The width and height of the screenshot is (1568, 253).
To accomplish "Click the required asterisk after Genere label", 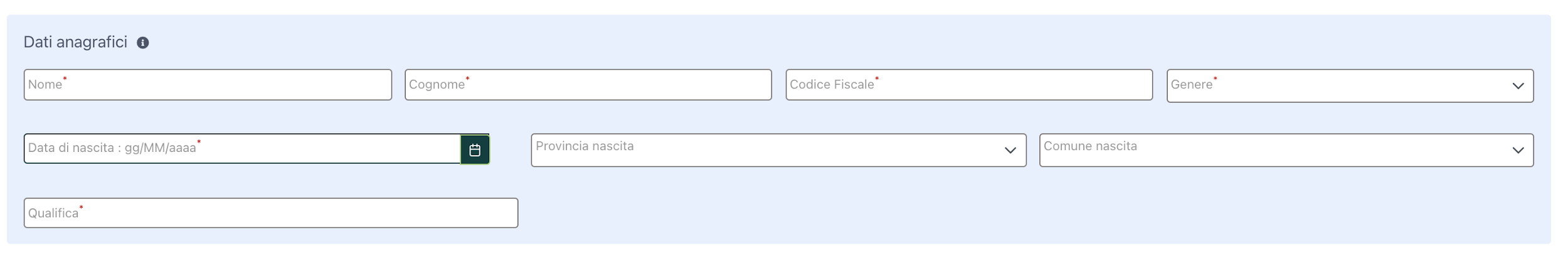I will (1215, 79).
